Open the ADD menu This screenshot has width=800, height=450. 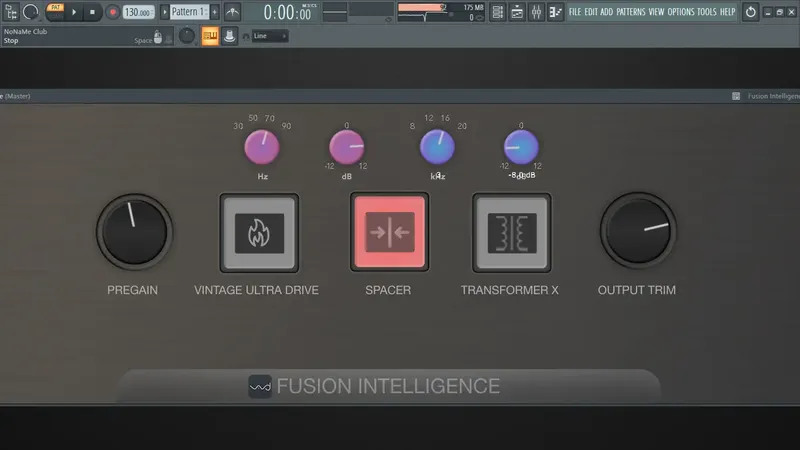(x=607, y=12)
